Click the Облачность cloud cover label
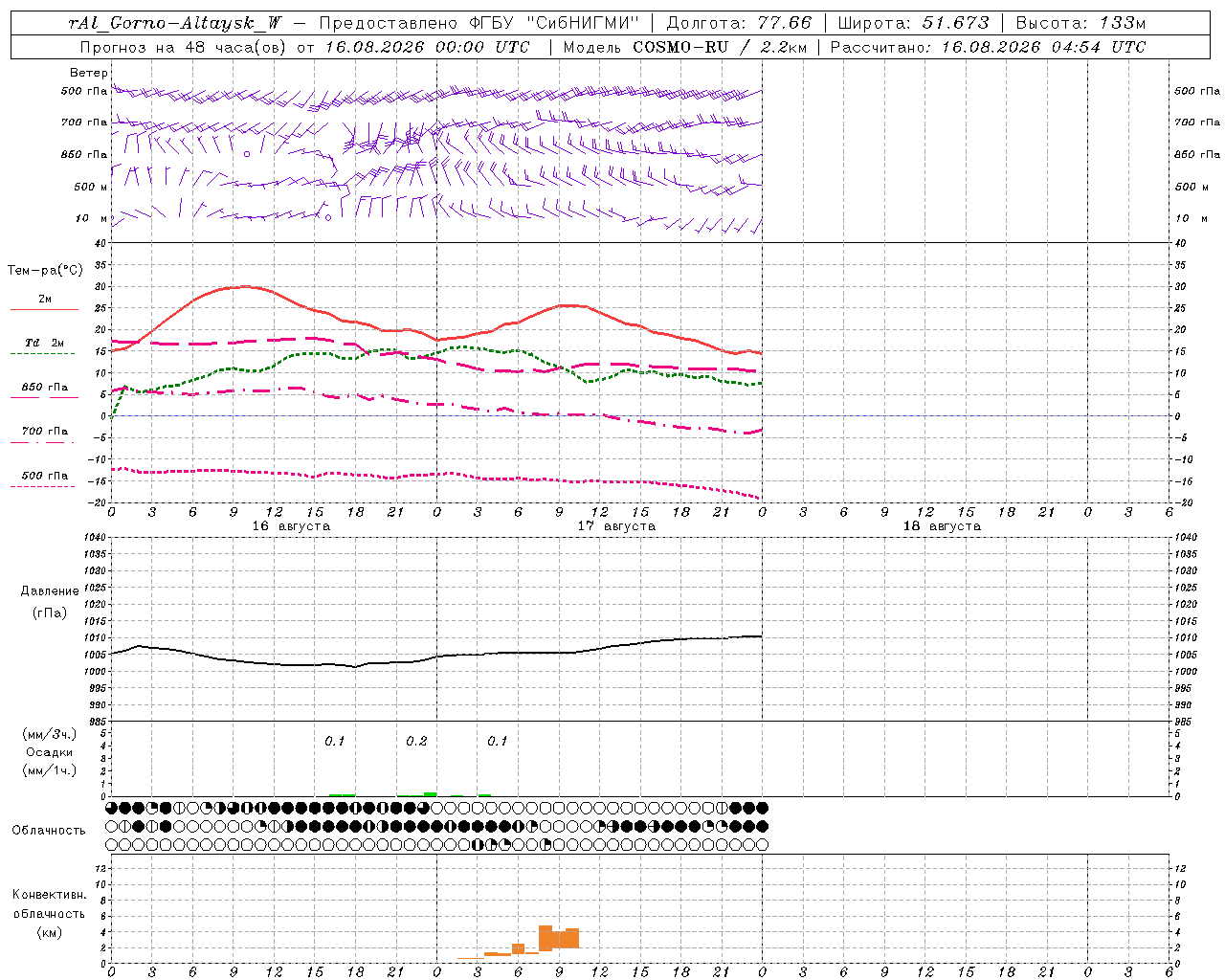Screen dimensions: 1225x980 [49, 831]
